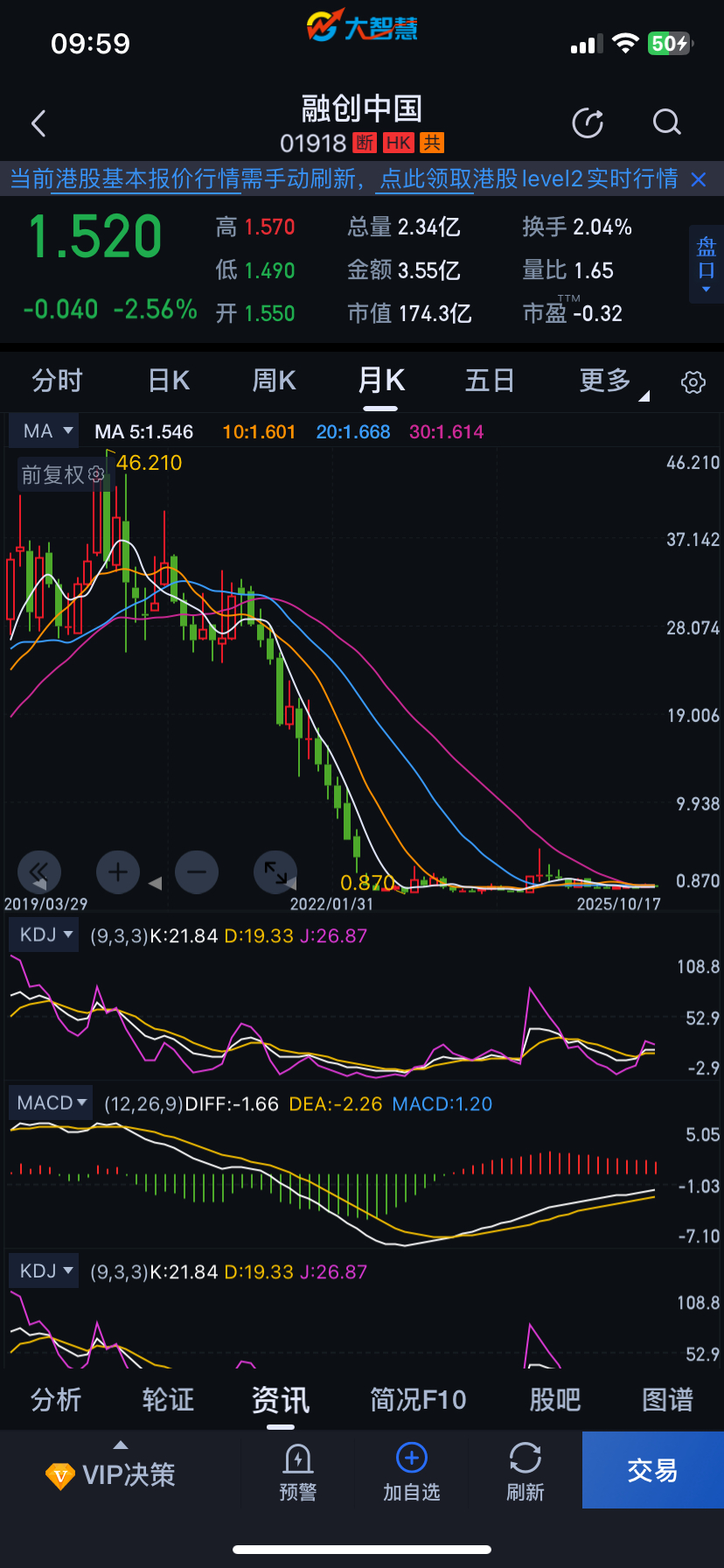Tap the MACD:1.20 readout
The width and height of the screenshot is (724, 1568).
click(442, 1104)
